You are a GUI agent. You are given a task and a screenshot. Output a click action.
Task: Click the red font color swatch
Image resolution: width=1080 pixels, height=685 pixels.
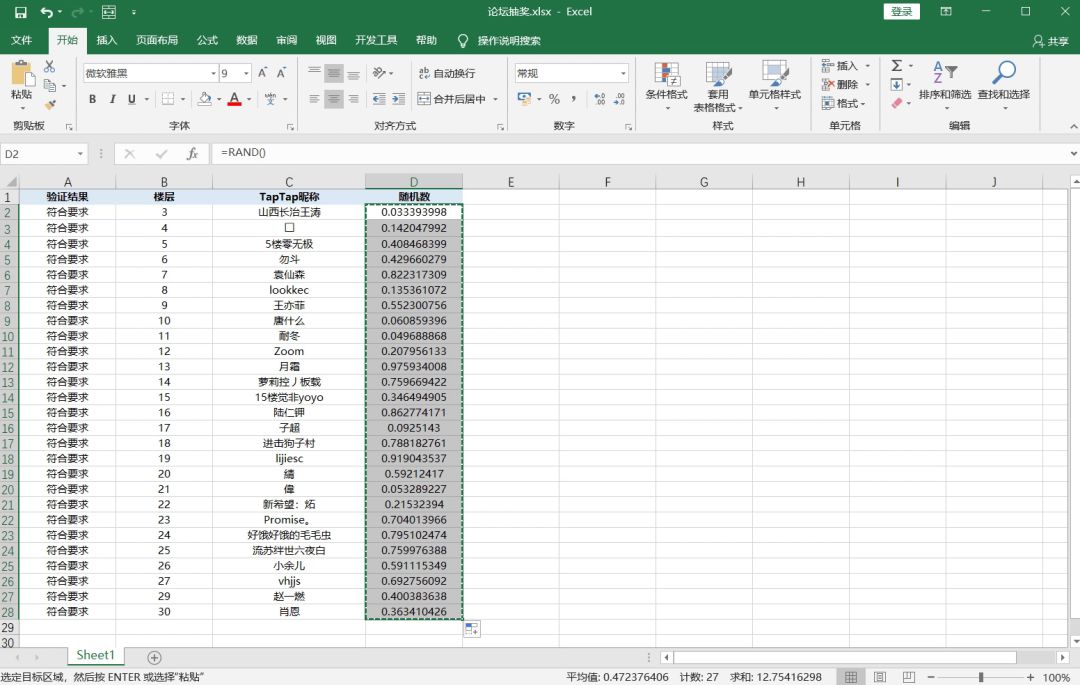[234, 99]
